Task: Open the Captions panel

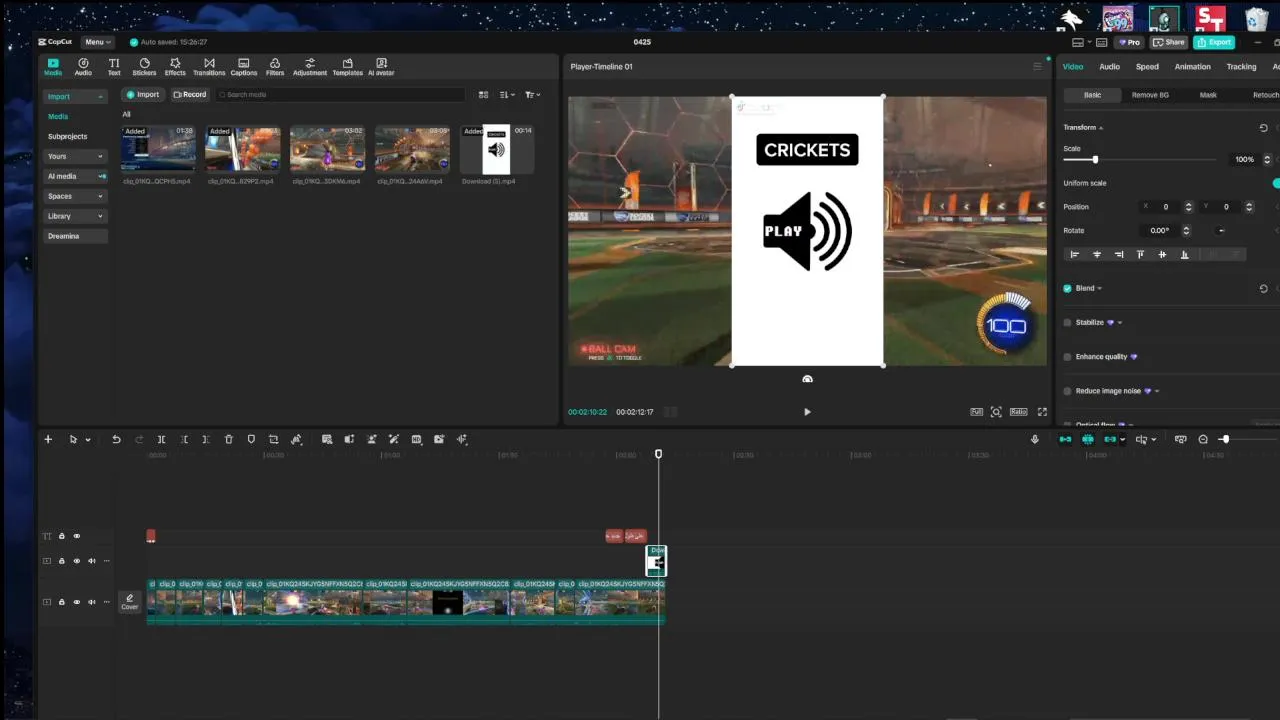Action: click(x=244, y=67)
